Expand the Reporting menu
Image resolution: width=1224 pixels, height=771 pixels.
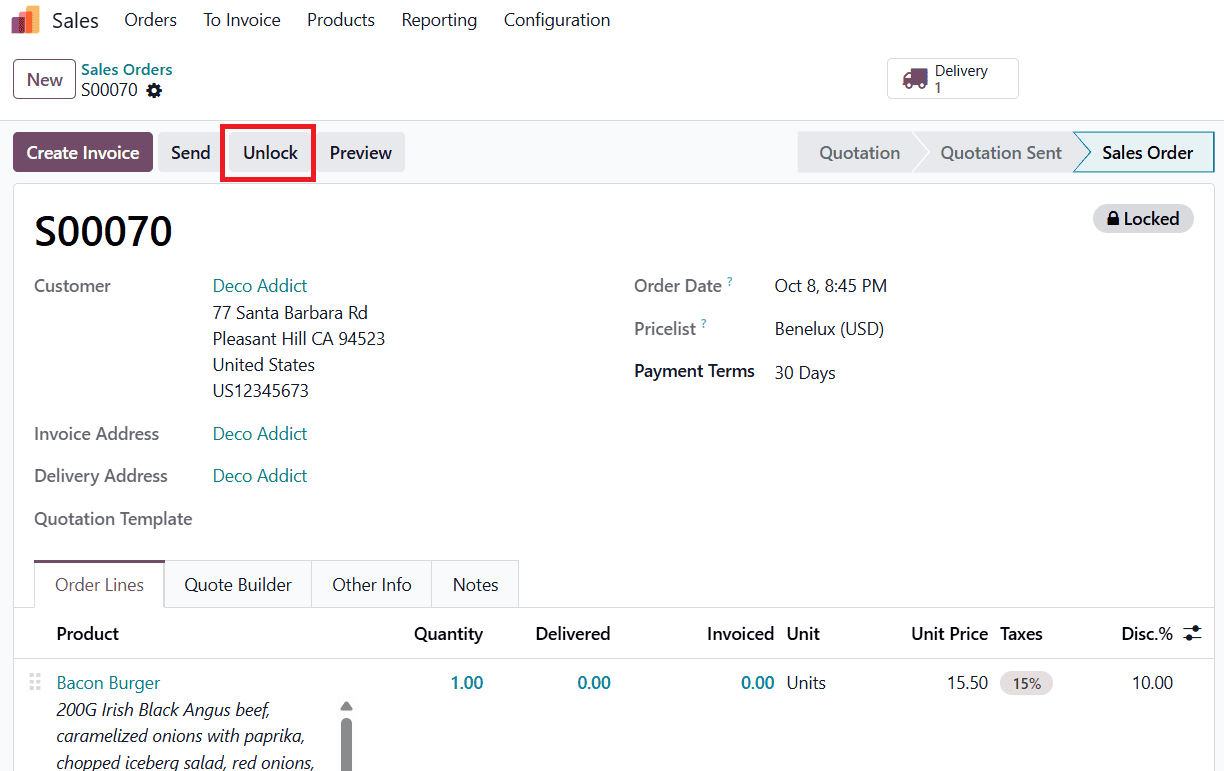[x=439, y=20]
